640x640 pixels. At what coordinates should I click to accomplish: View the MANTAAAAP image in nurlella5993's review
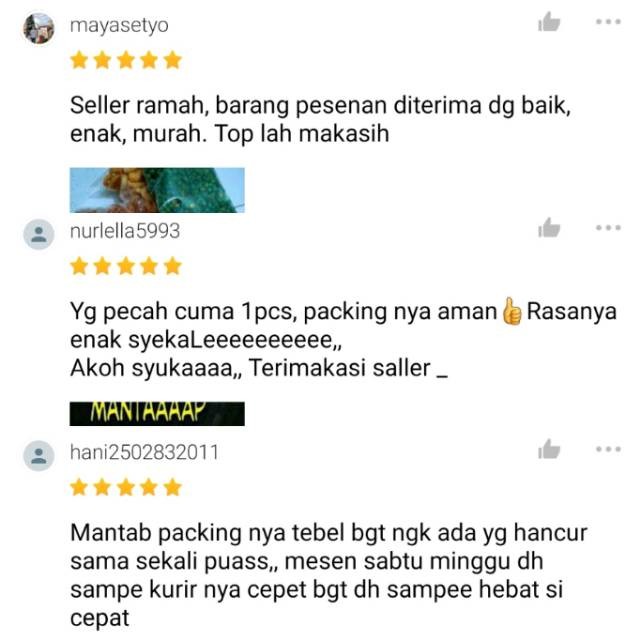(157, 414)
